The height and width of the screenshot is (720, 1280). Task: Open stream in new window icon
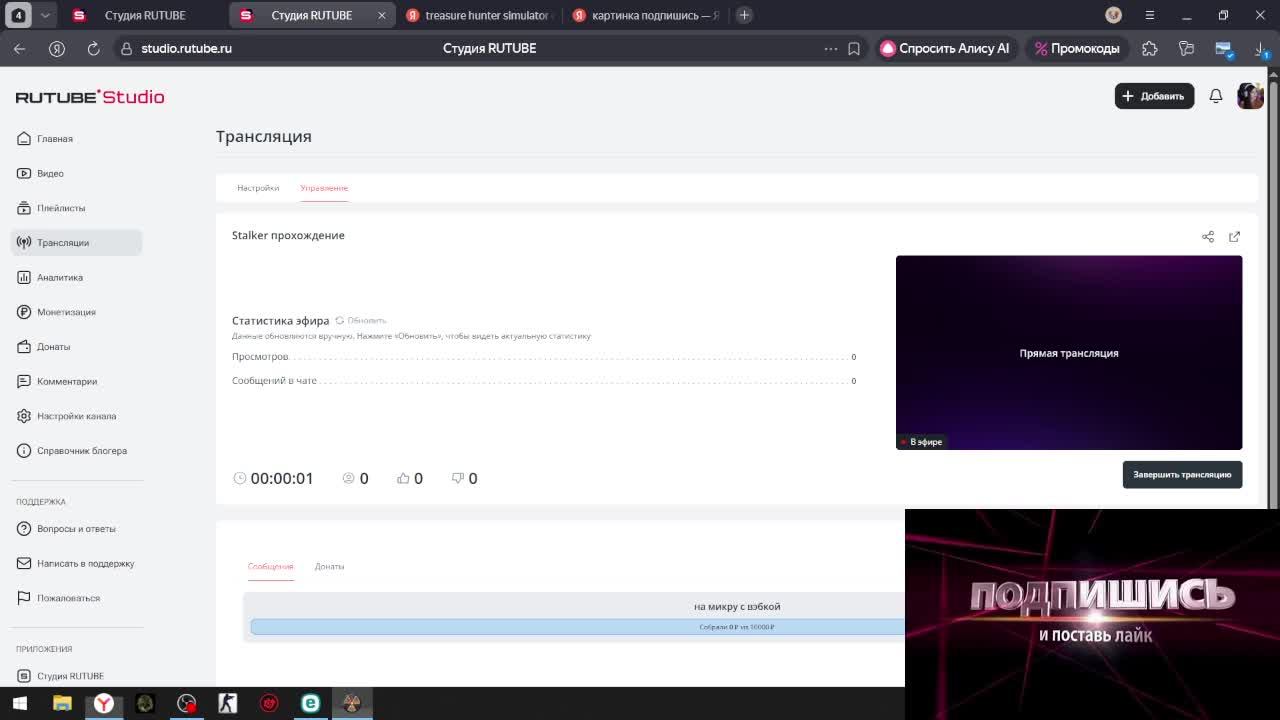1234,237
